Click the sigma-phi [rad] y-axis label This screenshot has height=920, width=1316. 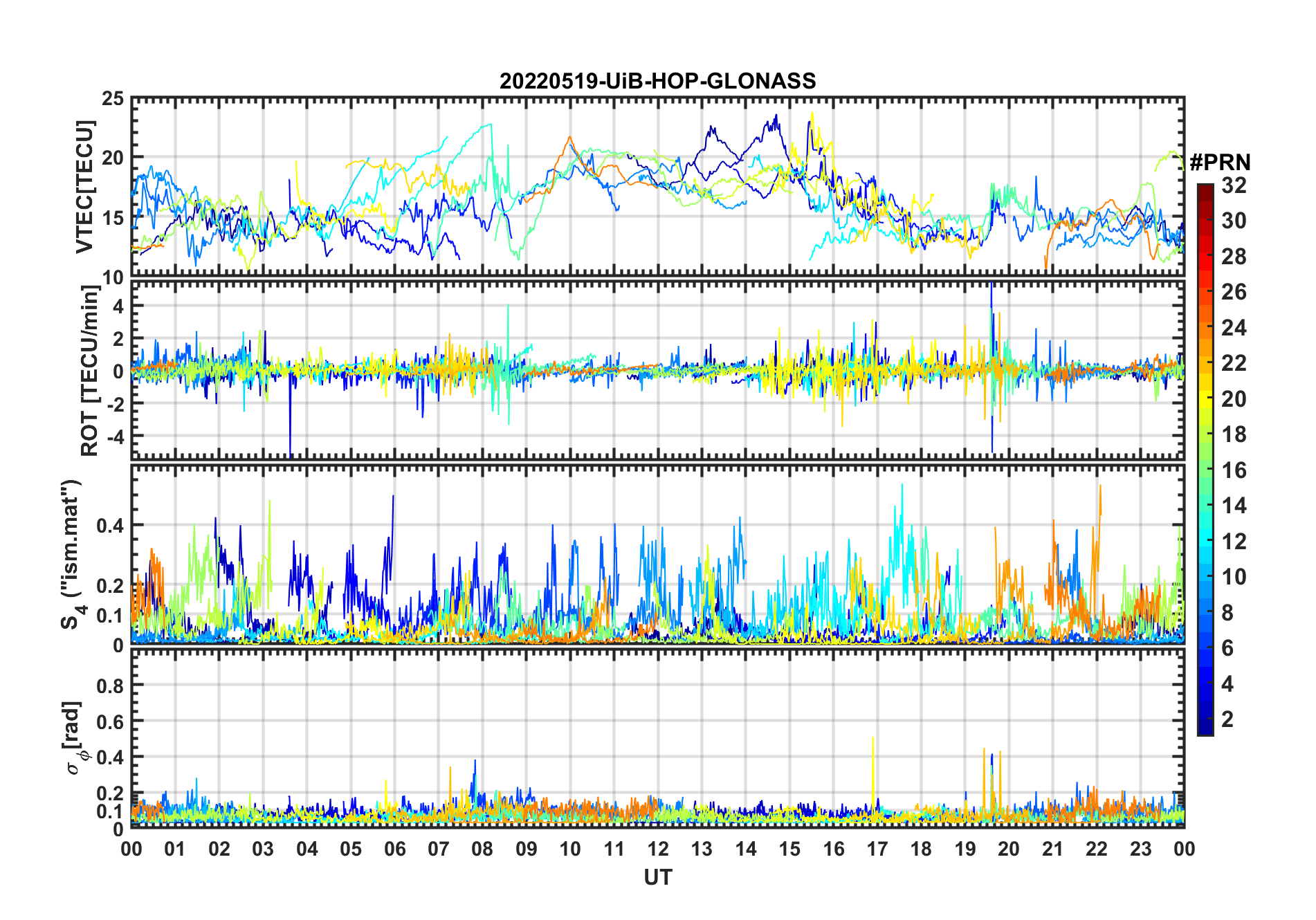73,737
